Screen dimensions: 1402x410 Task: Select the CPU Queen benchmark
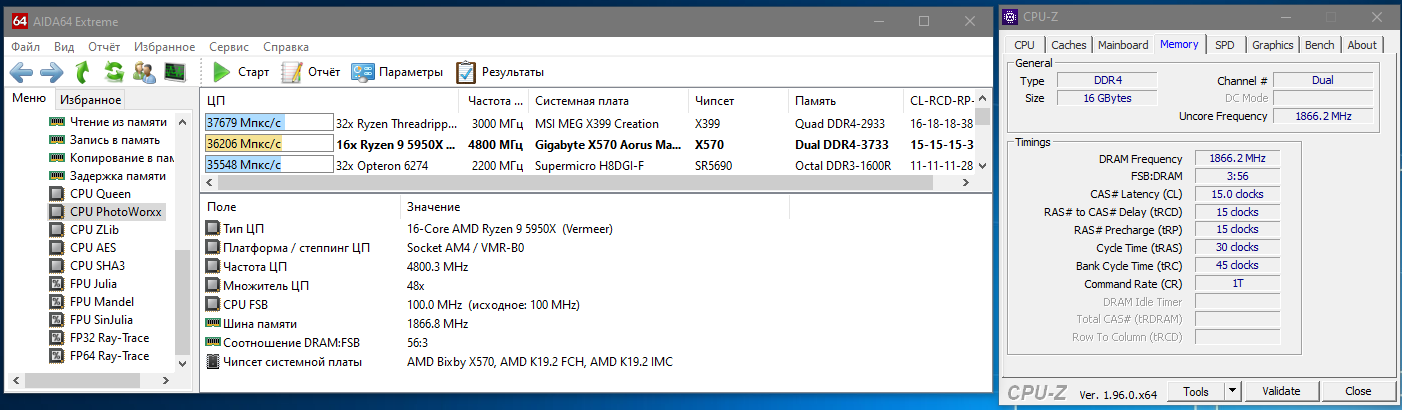point(100,194)
